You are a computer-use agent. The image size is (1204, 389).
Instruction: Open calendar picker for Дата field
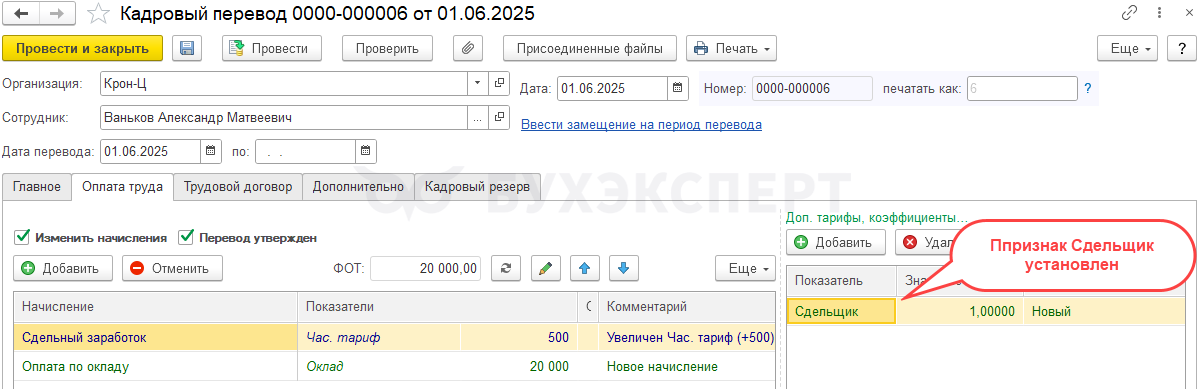[678, 88]
